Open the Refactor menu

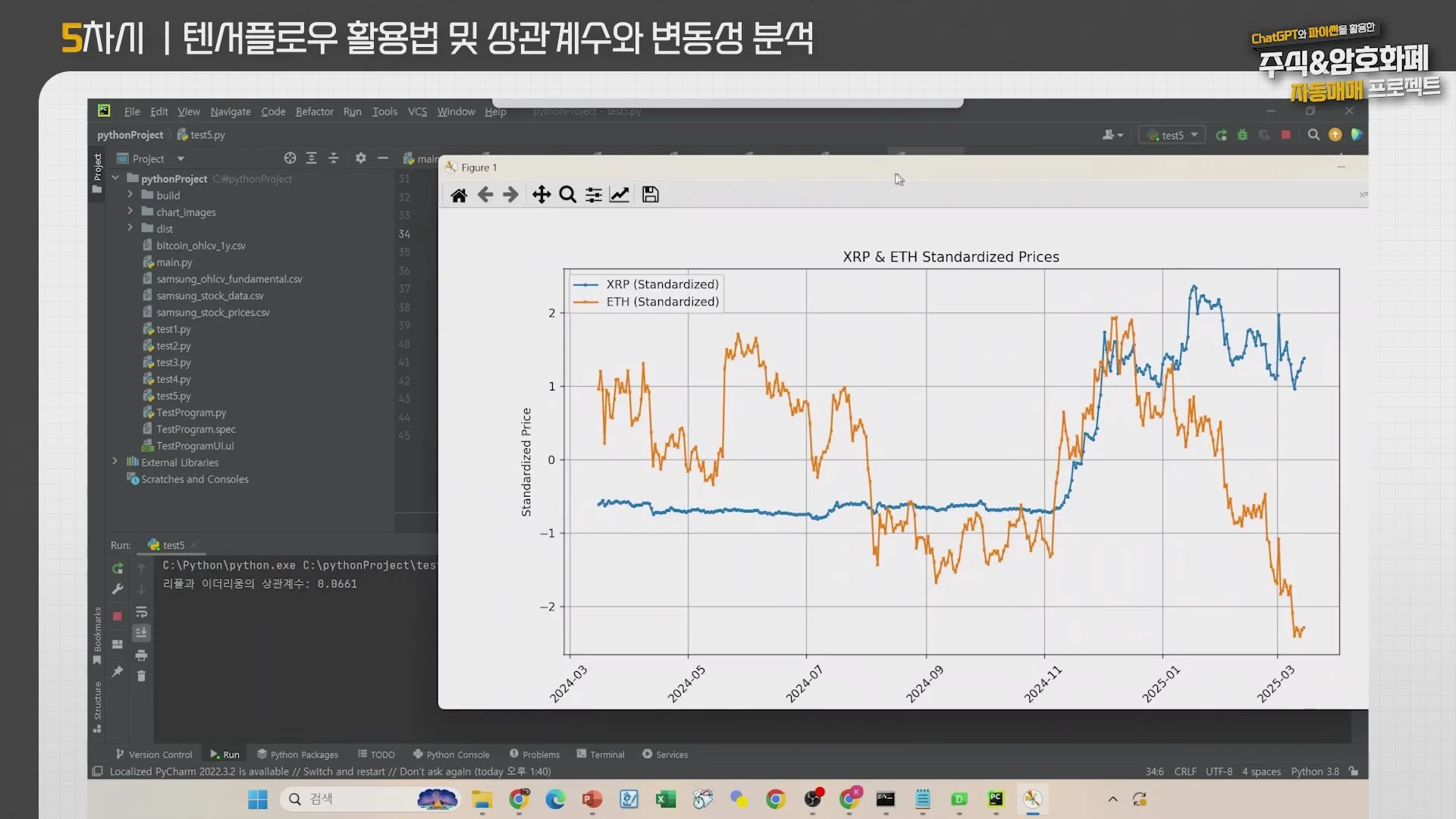coord(314,111)
